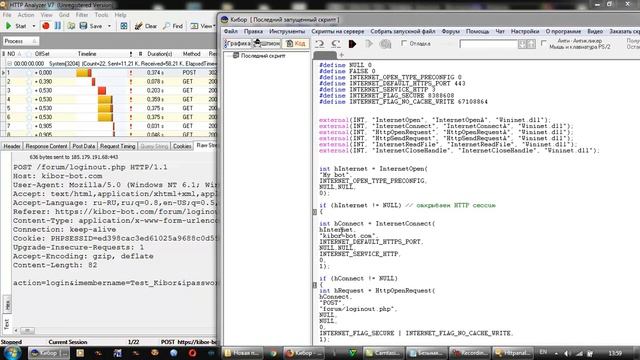
Task: Select request row 1 with POST method
Action: click(110, 73)
